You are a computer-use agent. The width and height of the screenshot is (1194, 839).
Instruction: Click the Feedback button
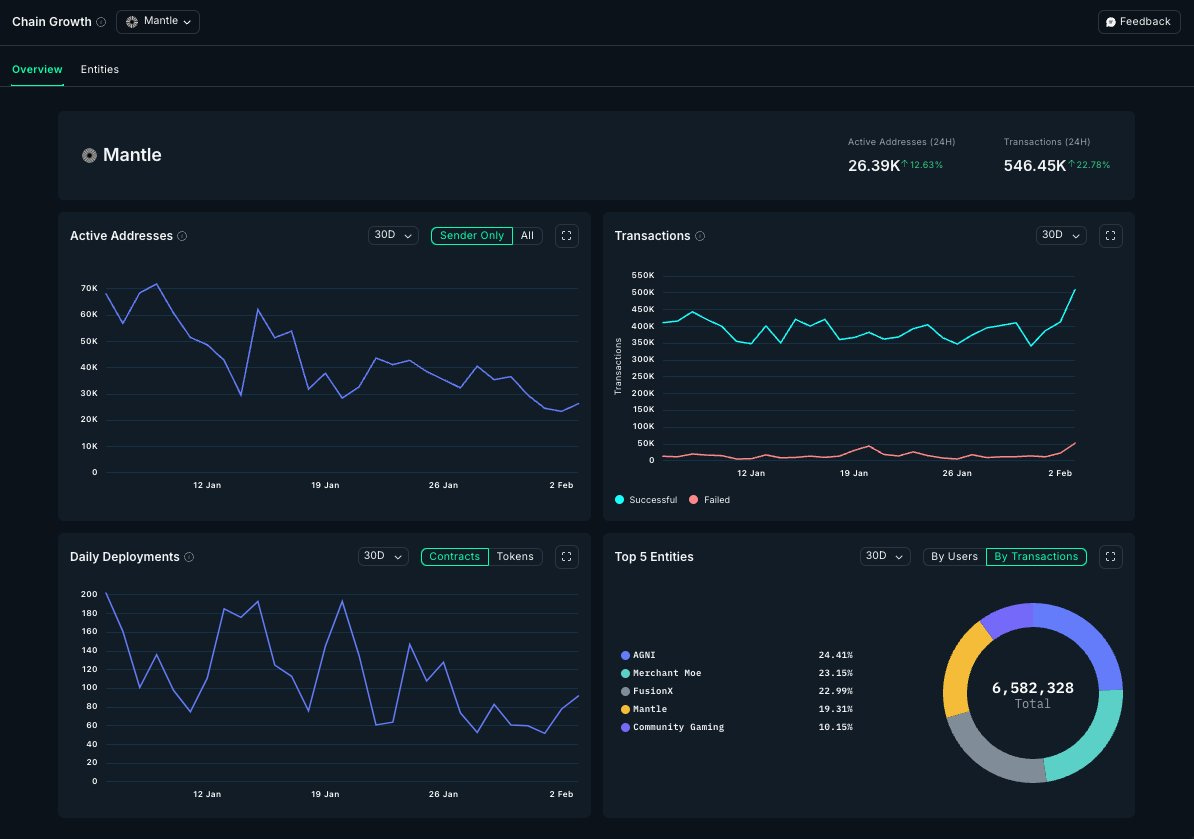click(1138, 22)
